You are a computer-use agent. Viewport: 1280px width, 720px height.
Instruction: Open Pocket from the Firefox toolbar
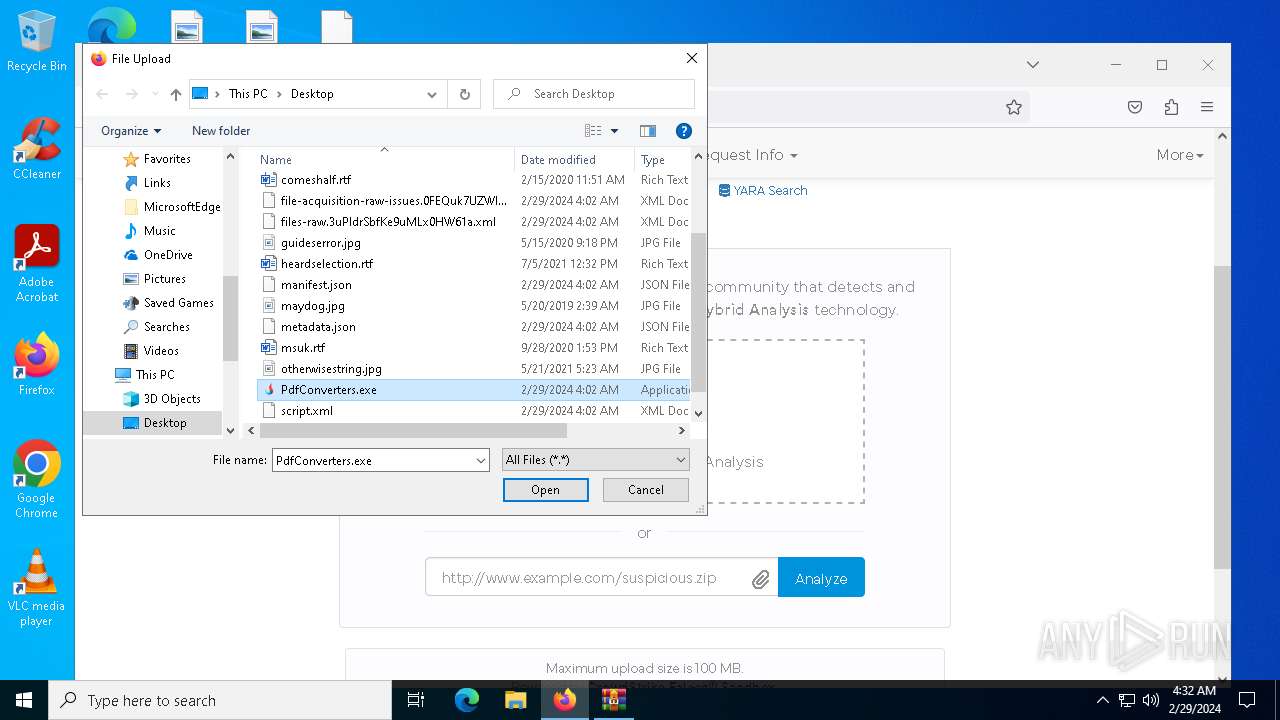(x=1135, y=107)
